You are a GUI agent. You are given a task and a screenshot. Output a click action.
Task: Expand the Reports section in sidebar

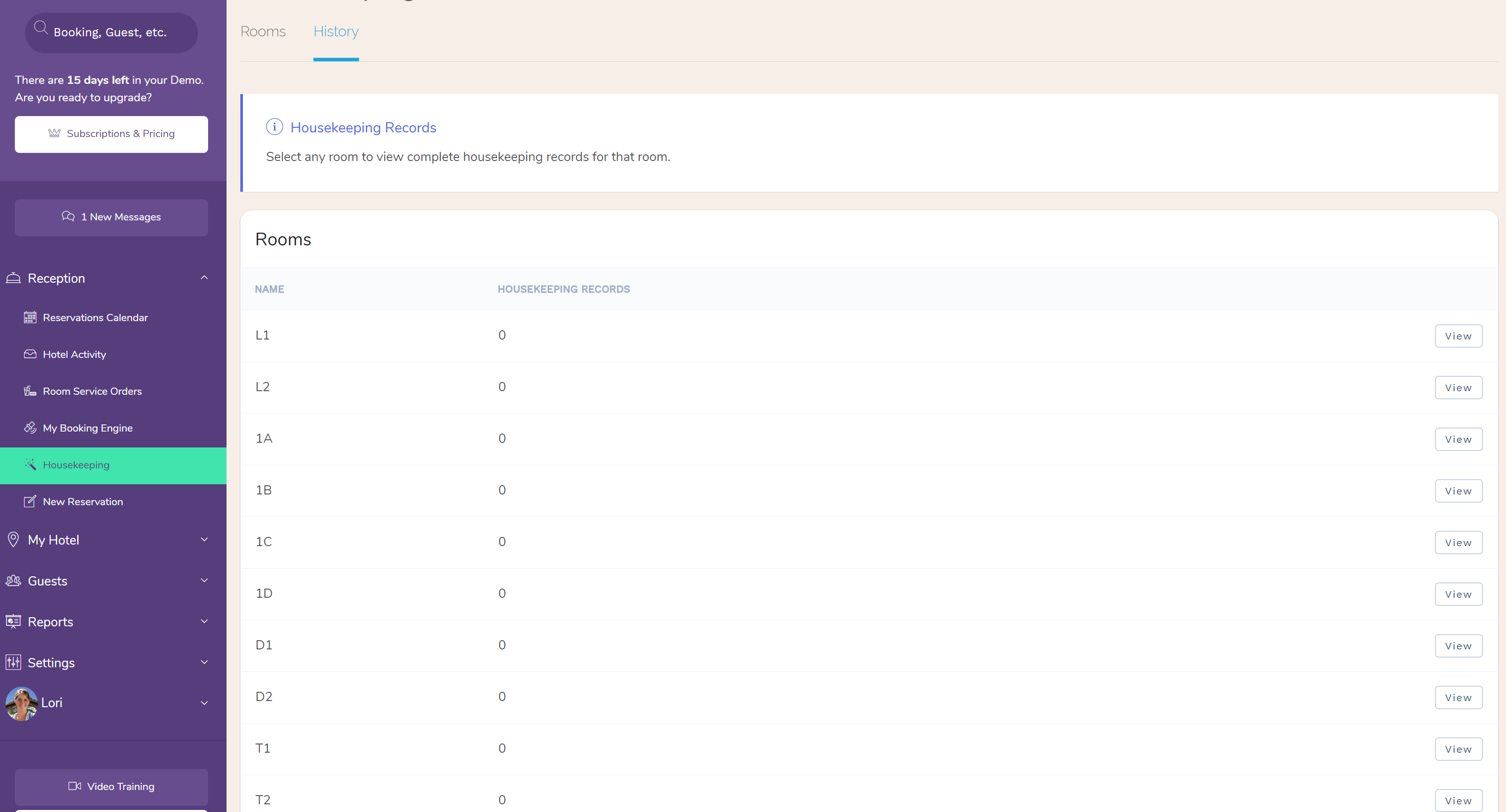pyautogui.click(x=113, y=622)
